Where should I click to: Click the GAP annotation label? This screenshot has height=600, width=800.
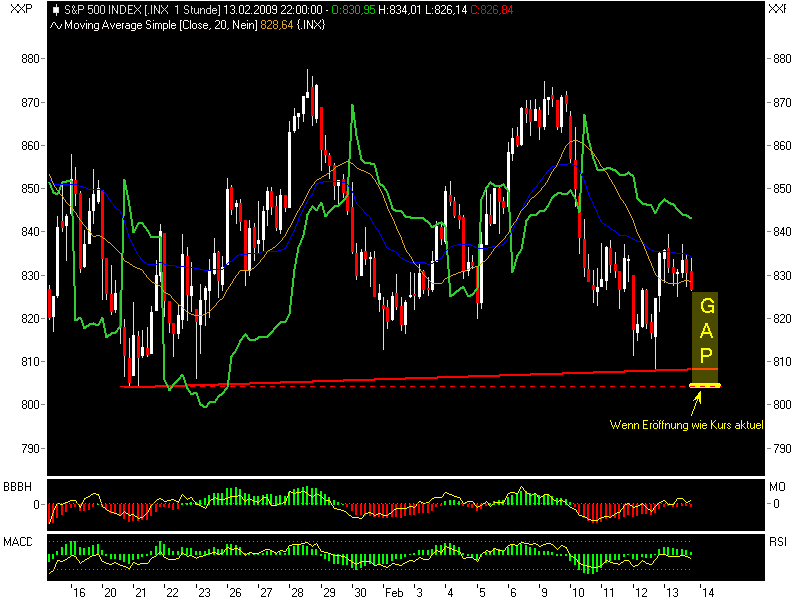707,330
